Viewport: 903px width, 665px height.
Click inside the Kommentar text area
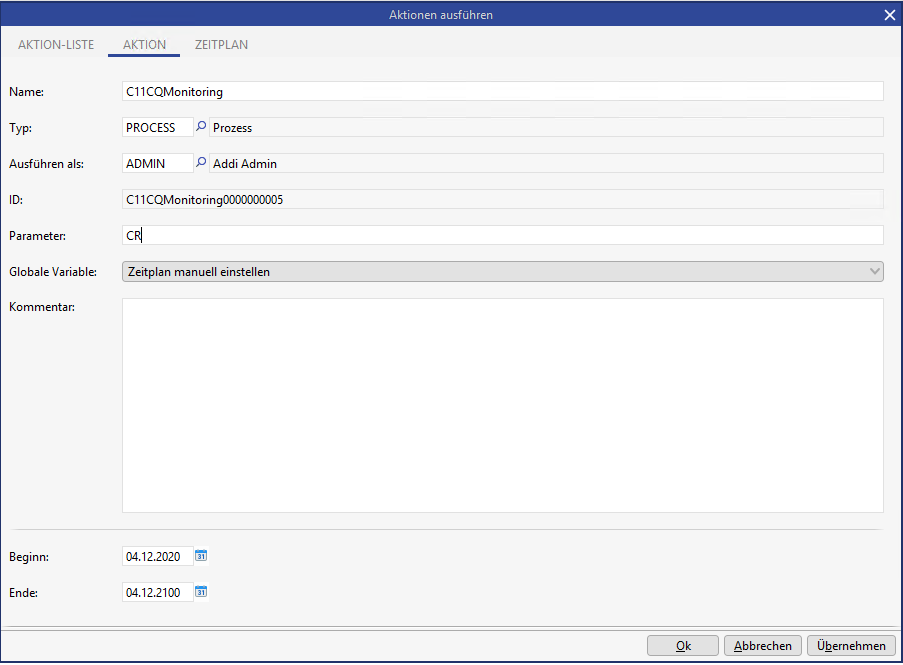pos(502,405)
